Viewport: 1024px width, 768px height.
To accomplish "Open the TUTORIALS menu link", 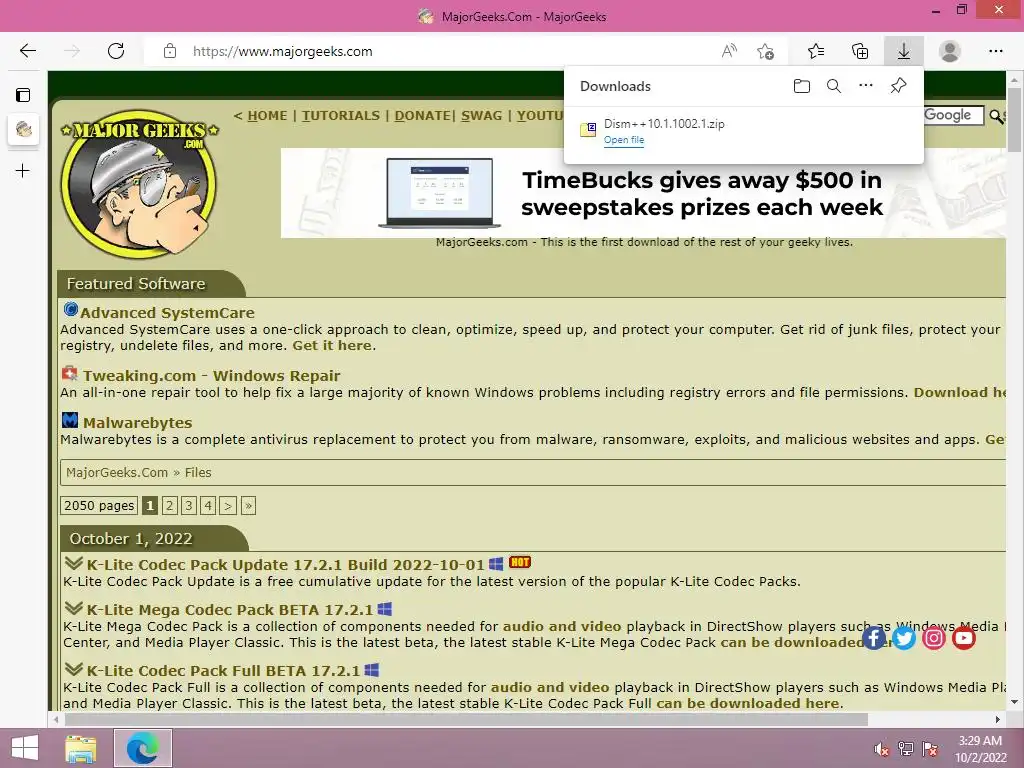I will (340, 116).
